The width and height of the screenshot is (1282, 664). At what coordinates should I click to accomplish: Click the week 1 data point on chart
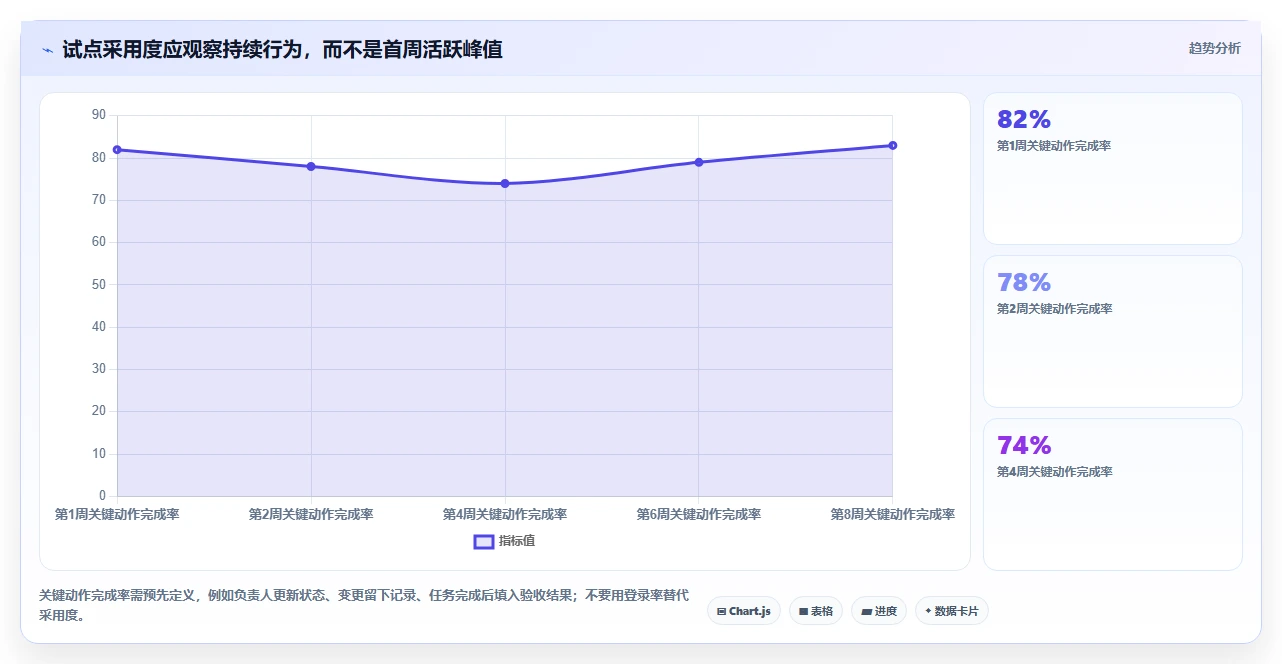pos(117,150)
